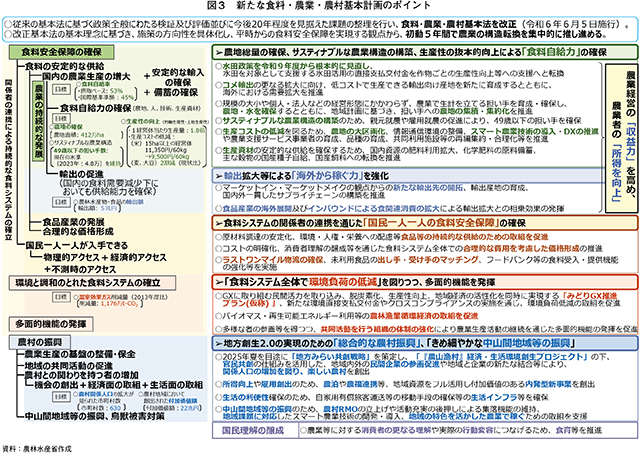Select the 環境と調和のとれた食料システムの確立 box

[x=92, y=283]
